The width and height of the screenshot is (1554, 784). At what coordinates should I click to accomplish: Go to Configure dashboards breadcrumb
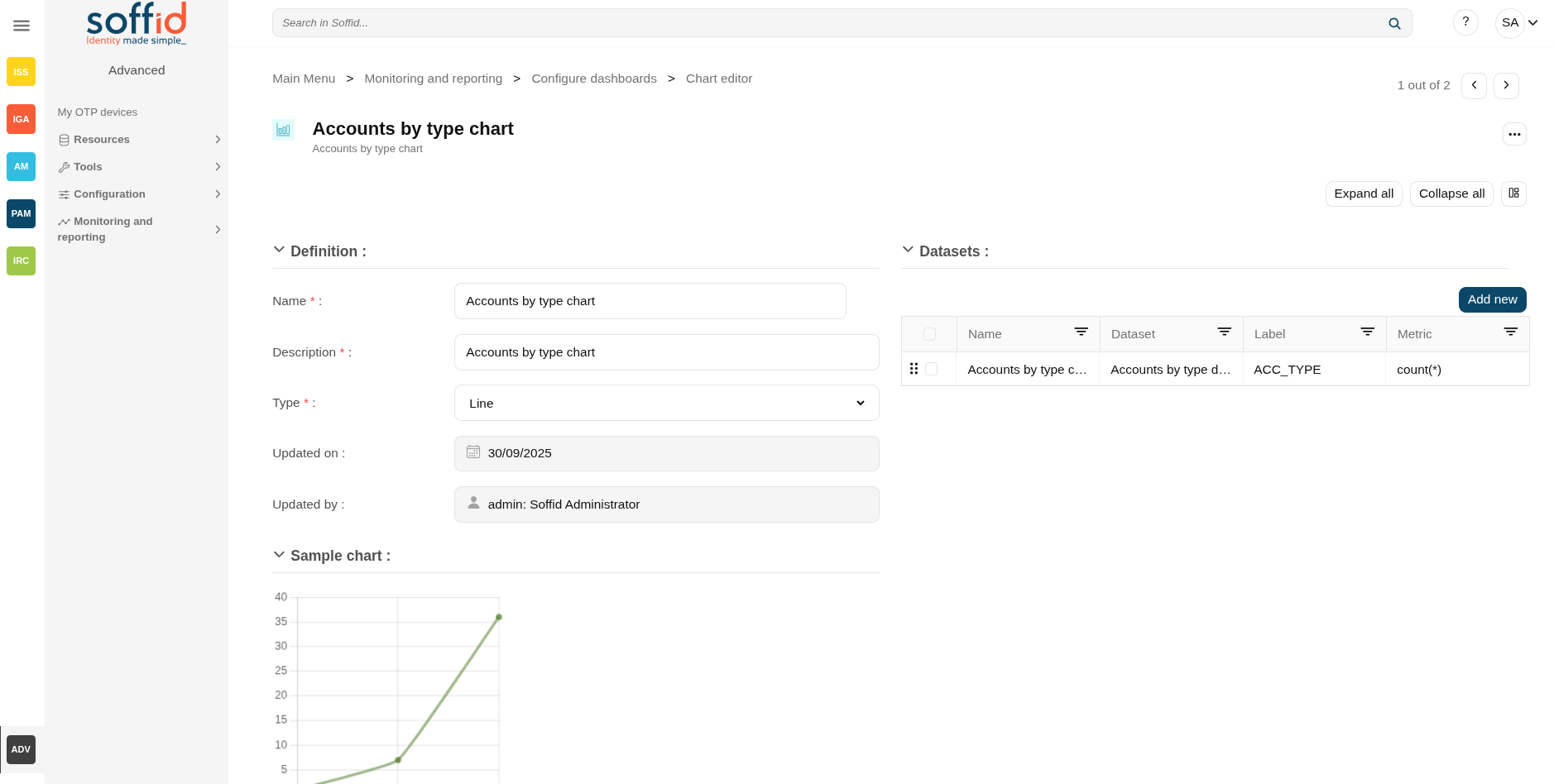pos(593,79)
